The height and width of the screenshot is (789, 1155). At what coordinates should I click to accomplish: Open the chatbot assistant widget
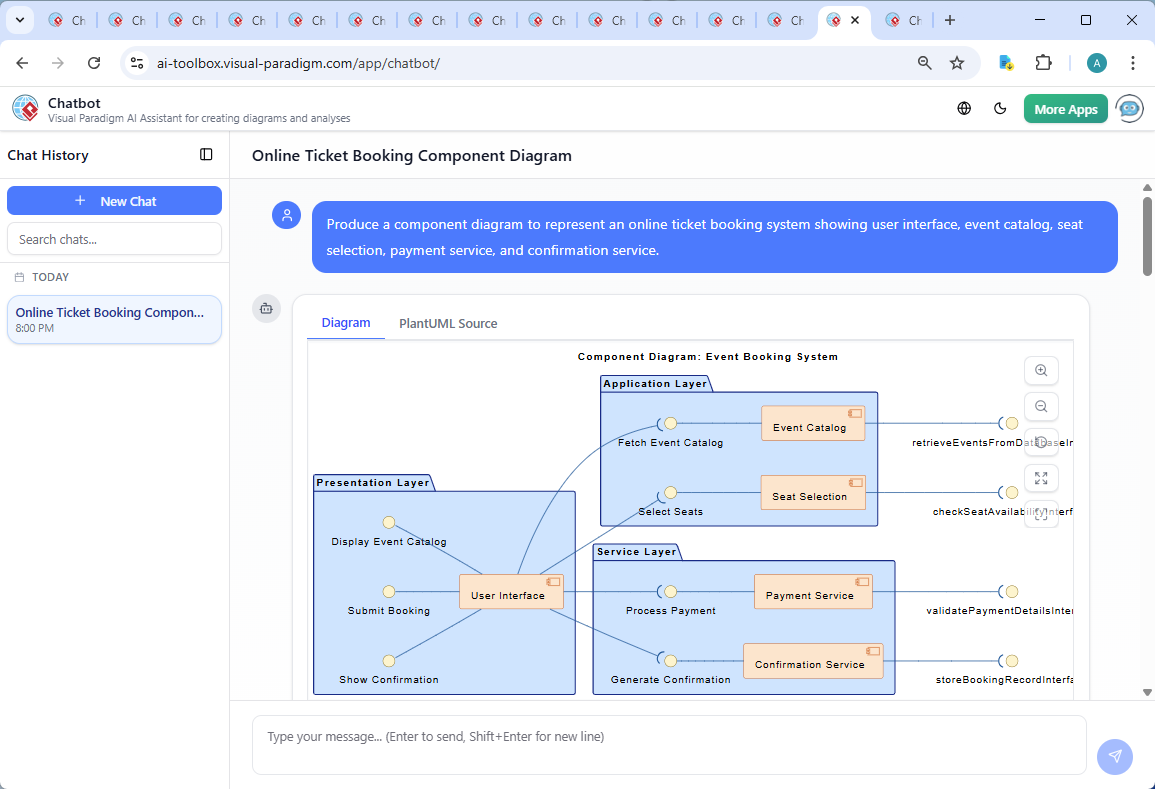click(x=1129, y=108)
